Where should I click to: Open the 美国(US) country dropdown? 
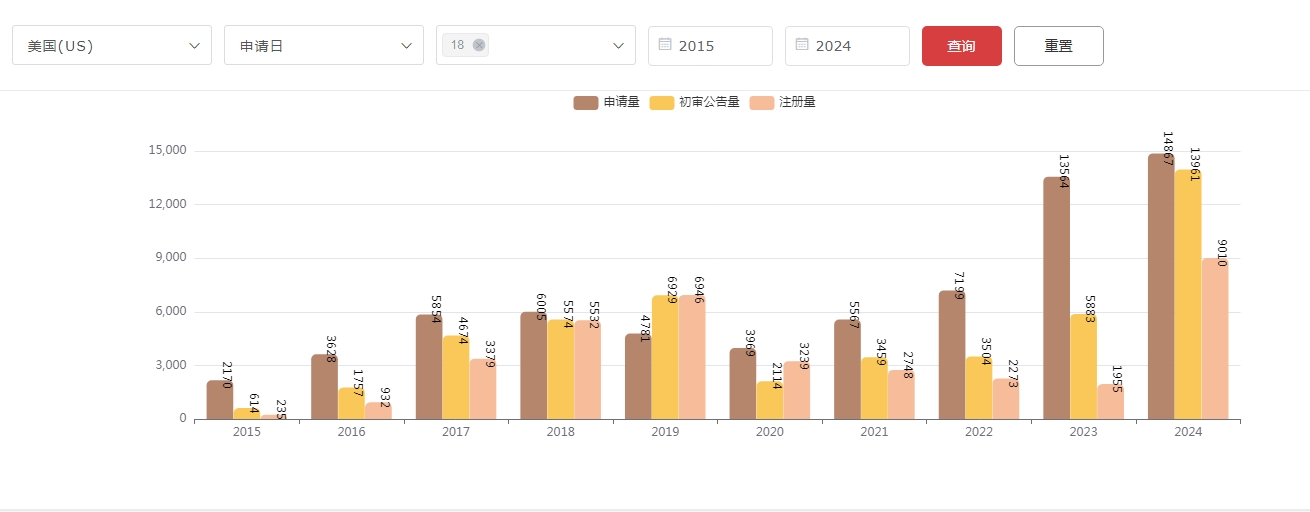point(112,46)
